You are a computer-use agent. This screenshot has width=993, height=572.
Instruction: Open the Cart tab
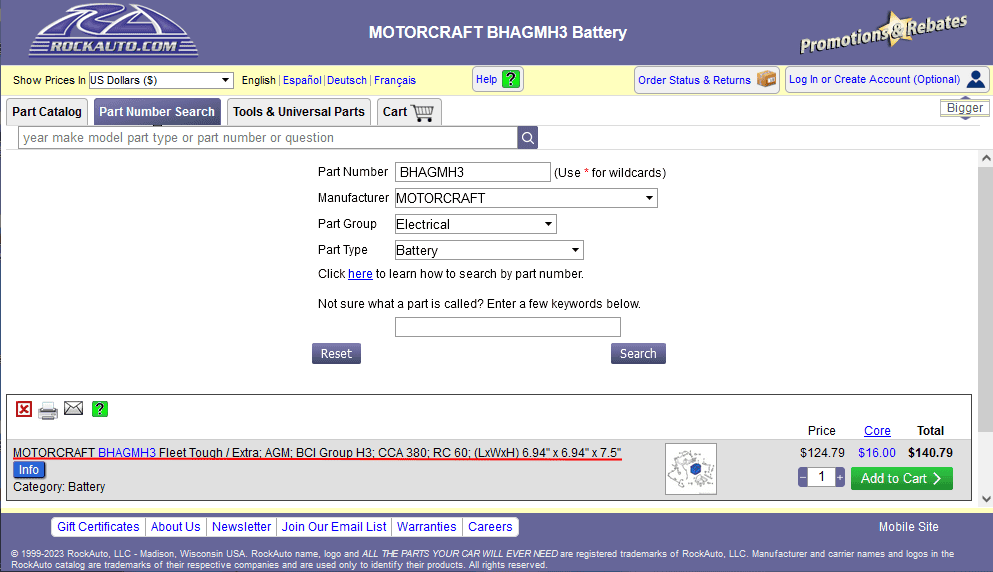408,112
